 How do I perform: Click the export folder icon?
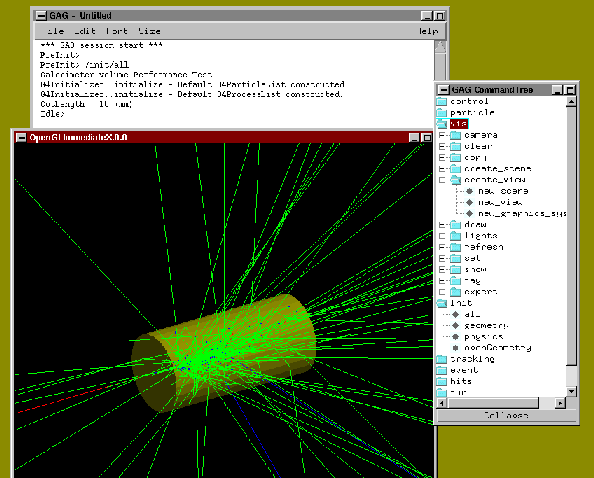455,292
